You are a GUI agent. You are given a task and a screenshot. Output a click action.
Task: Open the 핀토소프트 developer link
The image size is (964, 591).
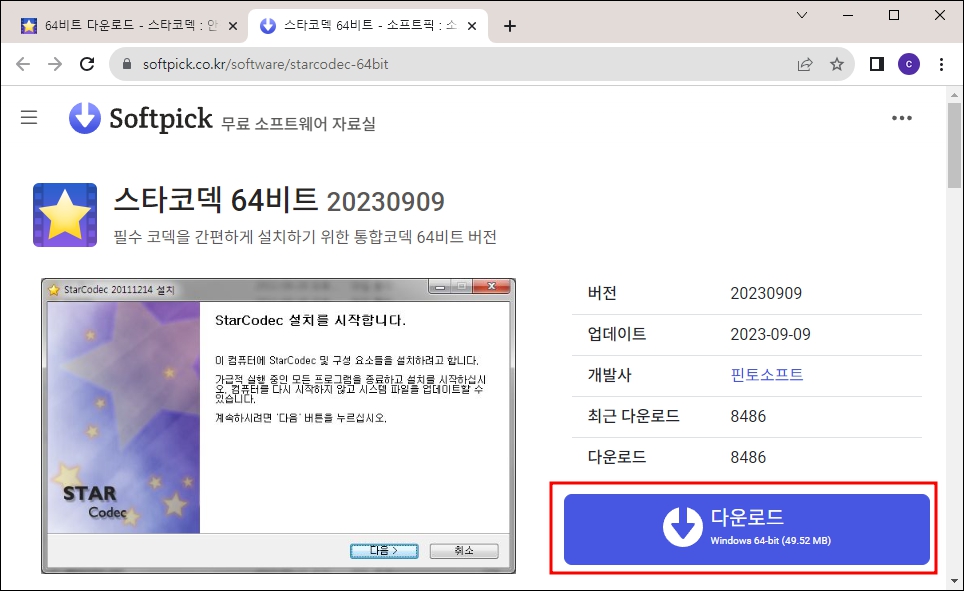[x=767, y=375]
